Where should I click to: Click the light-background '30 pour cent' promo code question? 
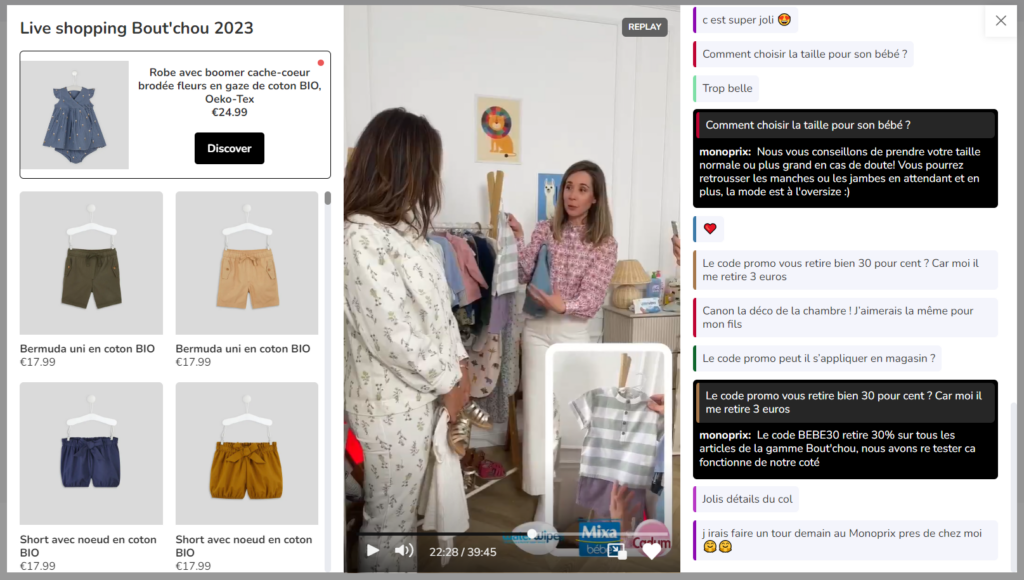click(x=845, y=270)
